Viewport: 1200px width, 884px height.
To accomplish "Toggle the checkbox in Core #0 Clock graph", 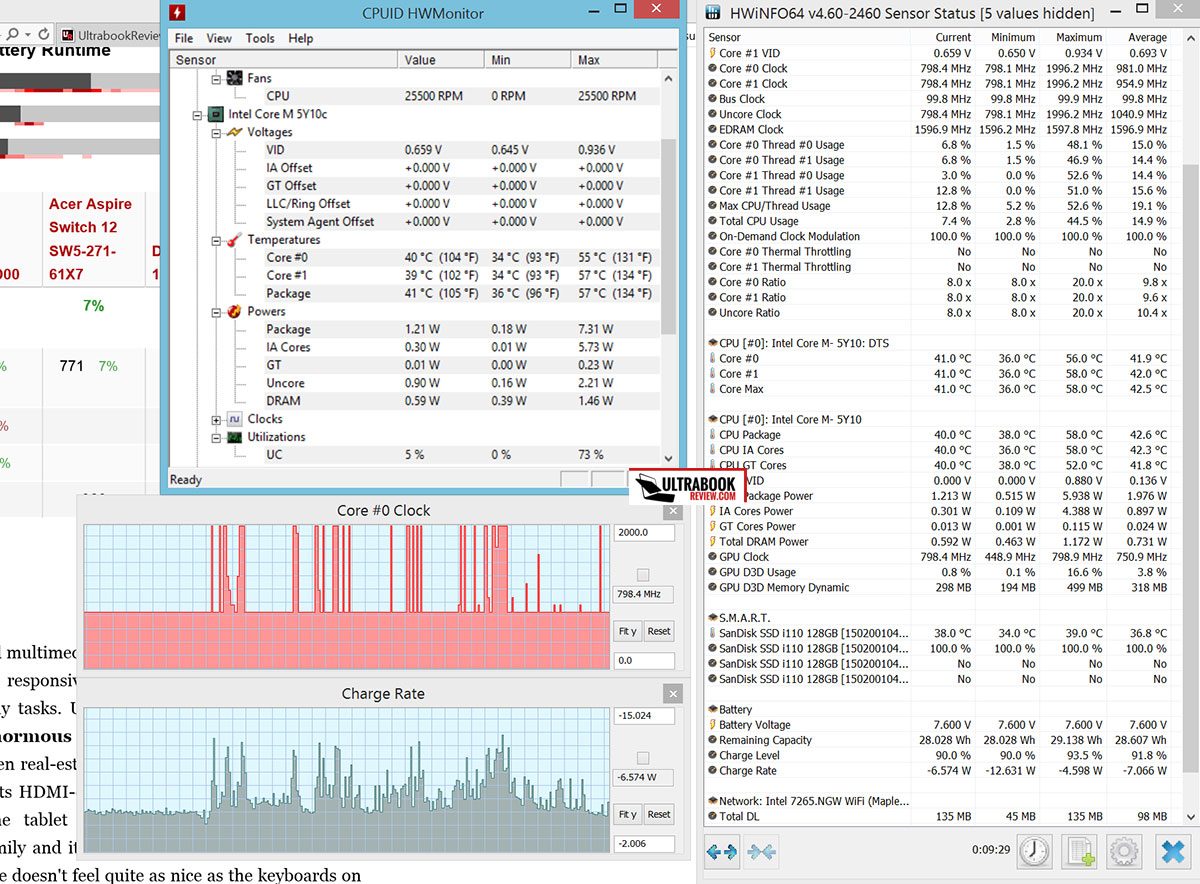I will 643,574.
